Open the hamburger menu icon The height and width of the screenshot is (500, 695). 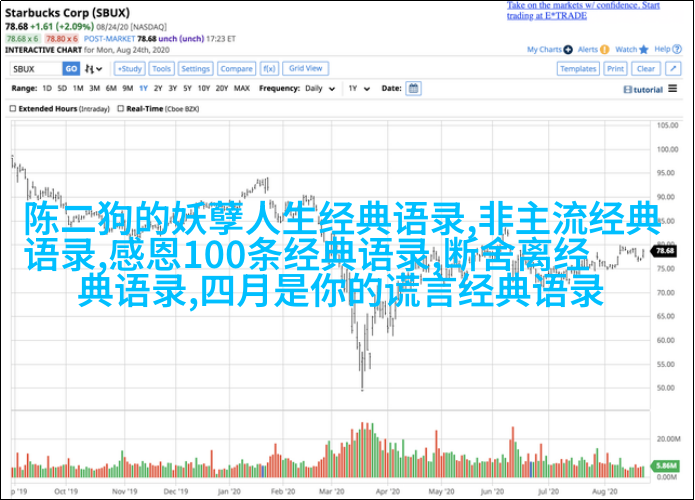pyautogui.click(x=672, y=89)
